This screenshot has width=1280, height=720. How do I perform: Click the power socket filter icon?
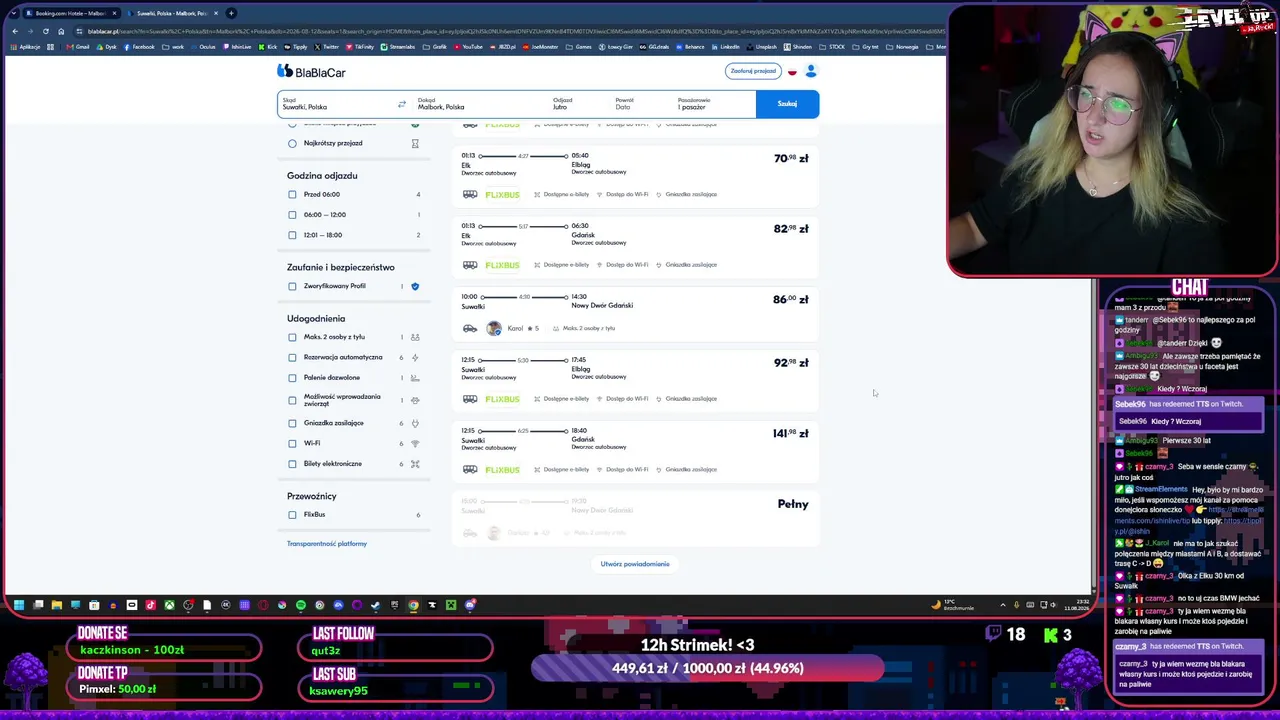(415, 423)
